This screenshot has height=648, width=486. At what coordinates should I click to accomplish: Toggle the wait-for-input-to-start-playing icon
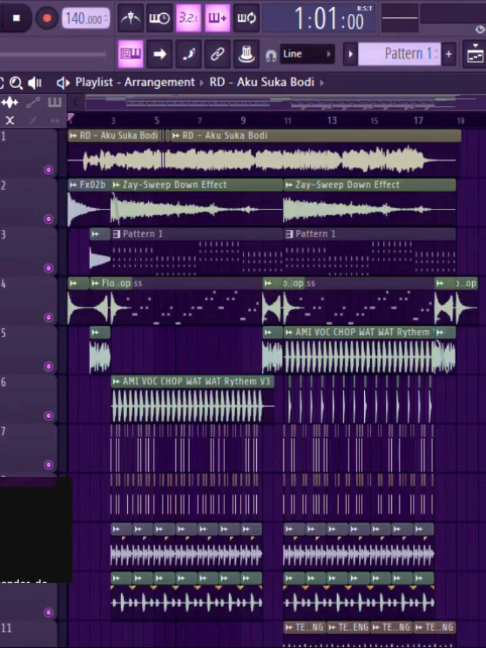point(160,18)
